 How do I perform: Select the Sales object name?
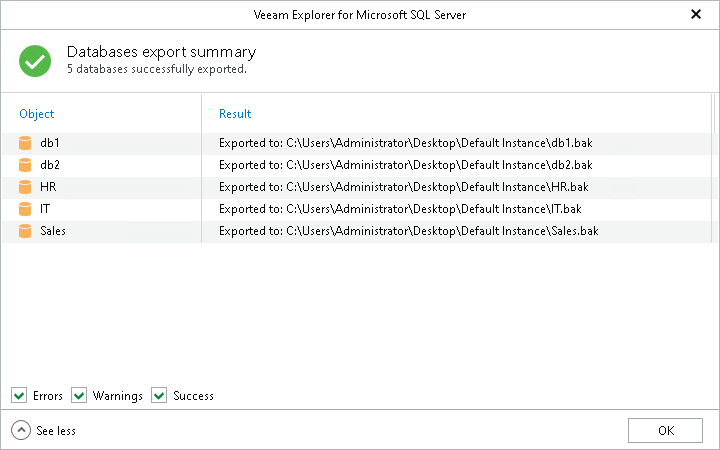(x=53, y=231)
